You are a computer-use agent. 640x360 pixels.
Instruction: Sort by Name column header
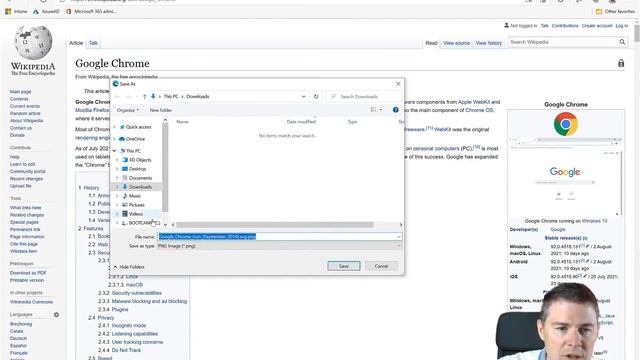[182, 122]
